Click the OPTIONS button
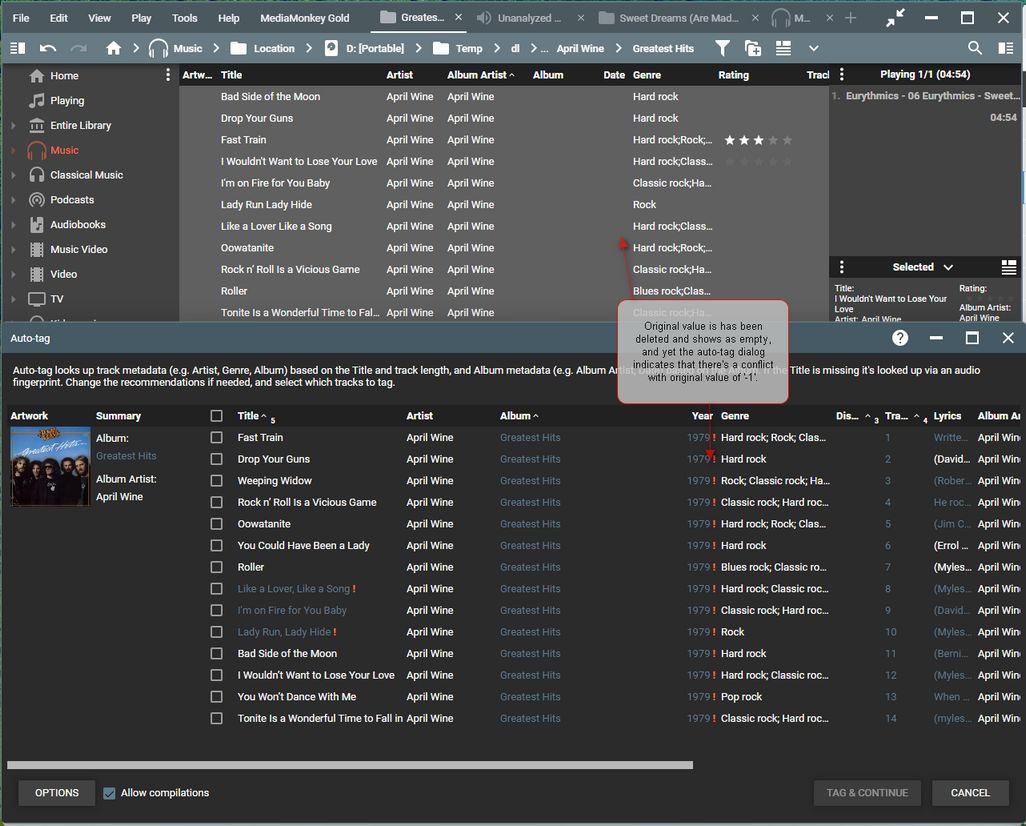Screen dimensions: 1026x826 pos(57,793)
